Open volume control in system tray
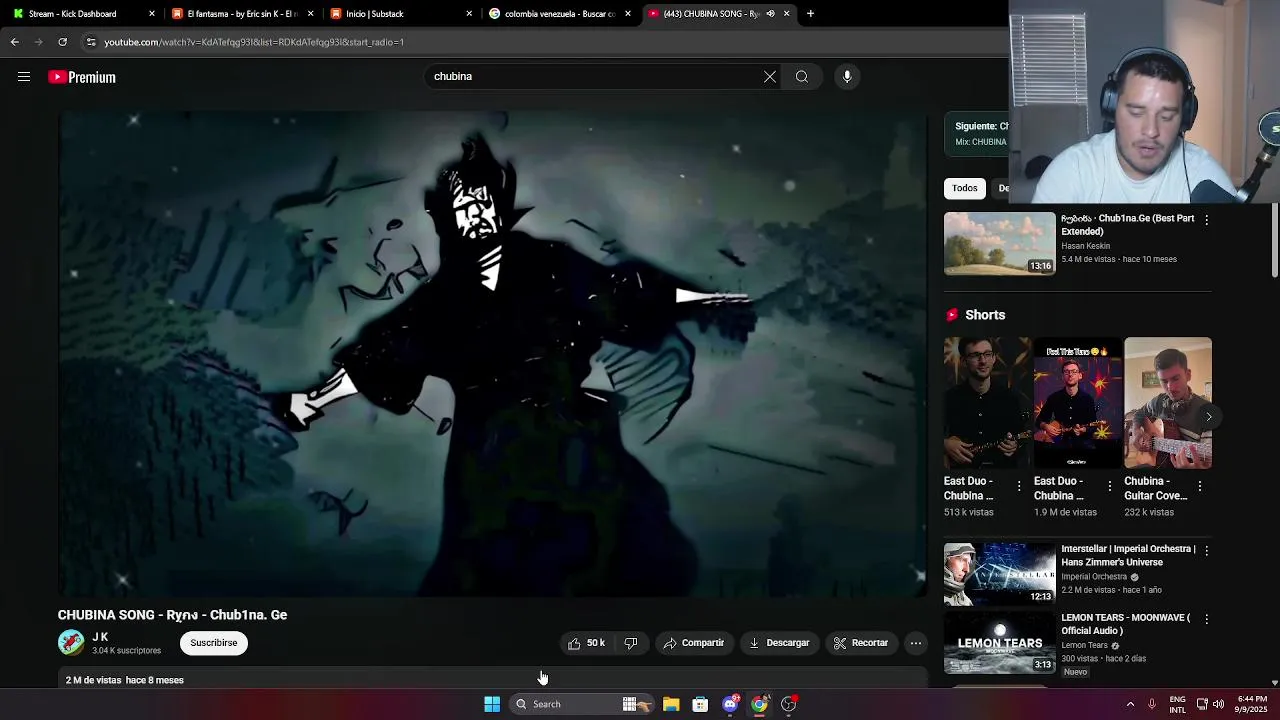 [x=1218, y=704]
